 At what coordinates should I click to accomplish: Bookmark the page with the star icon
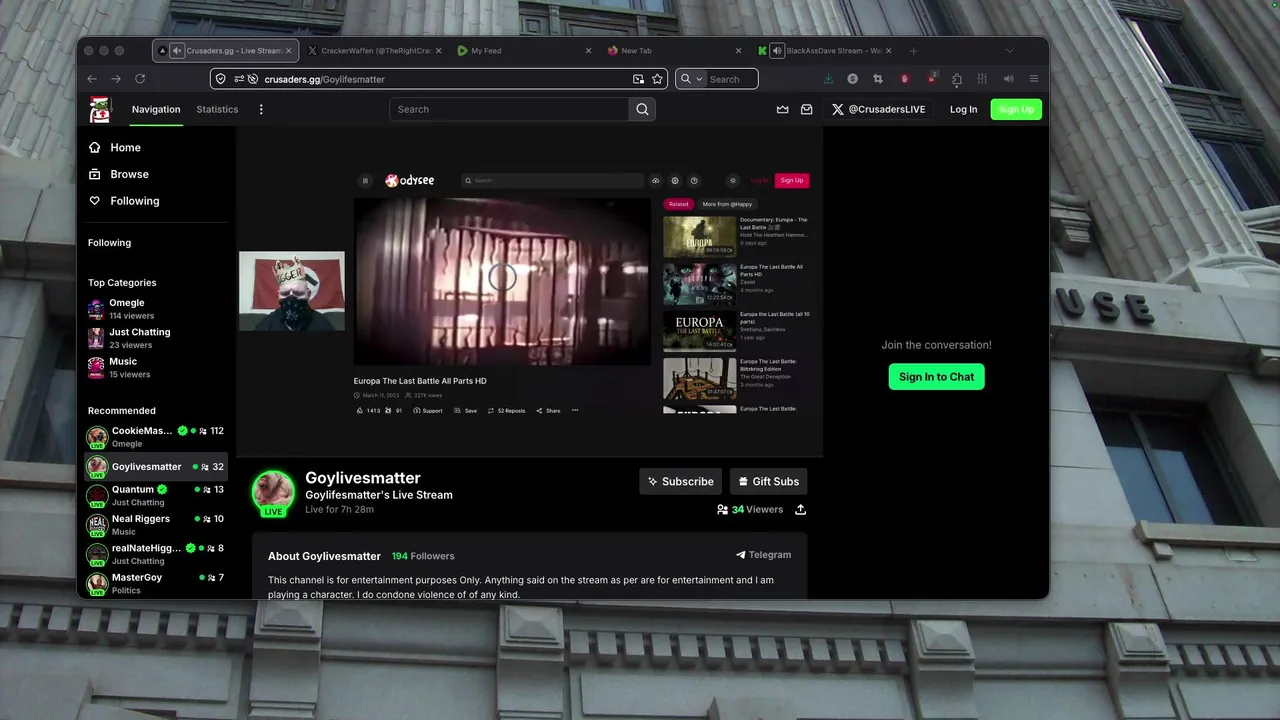coord(657,79)
